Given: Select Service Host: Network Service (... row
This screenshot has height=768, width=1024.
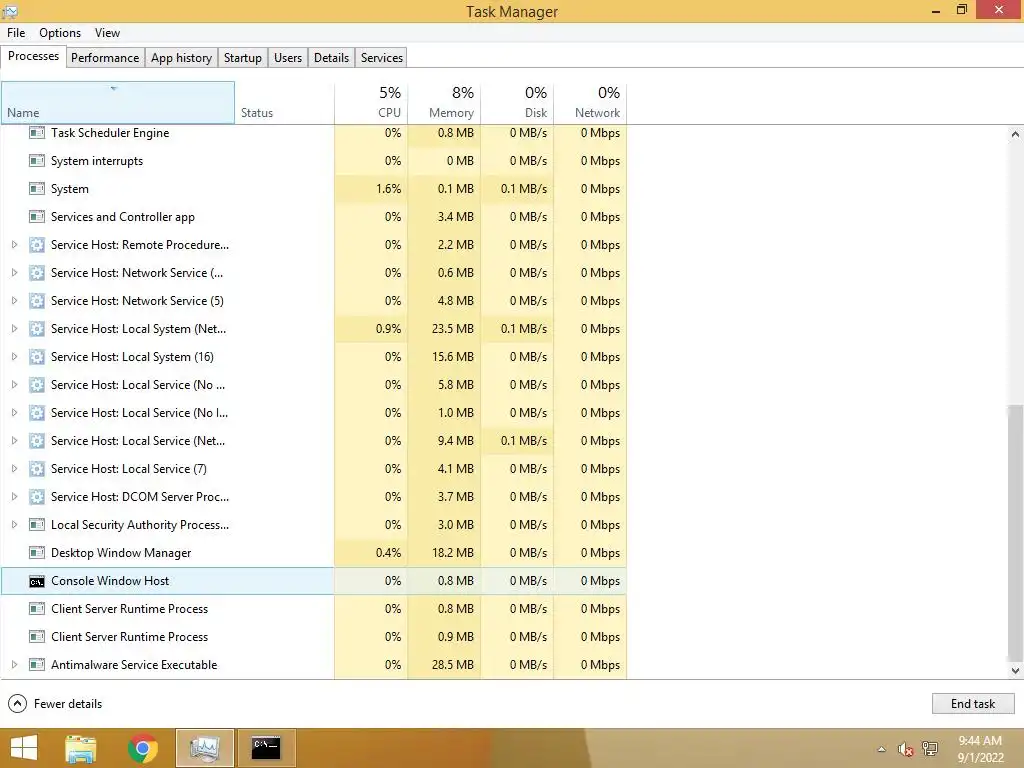Looking at the screenshot, I should (313, 273).
